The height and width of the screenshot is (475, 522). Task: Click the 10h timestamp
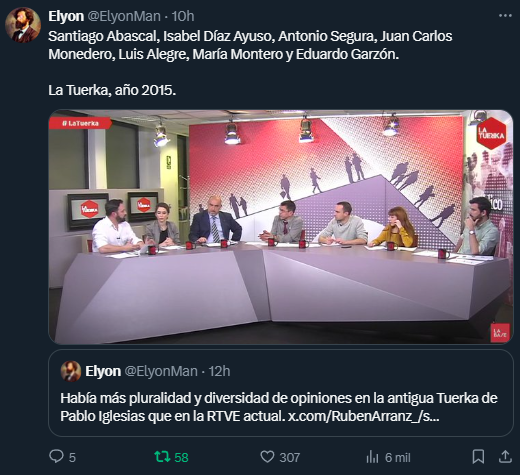(183, 16)
